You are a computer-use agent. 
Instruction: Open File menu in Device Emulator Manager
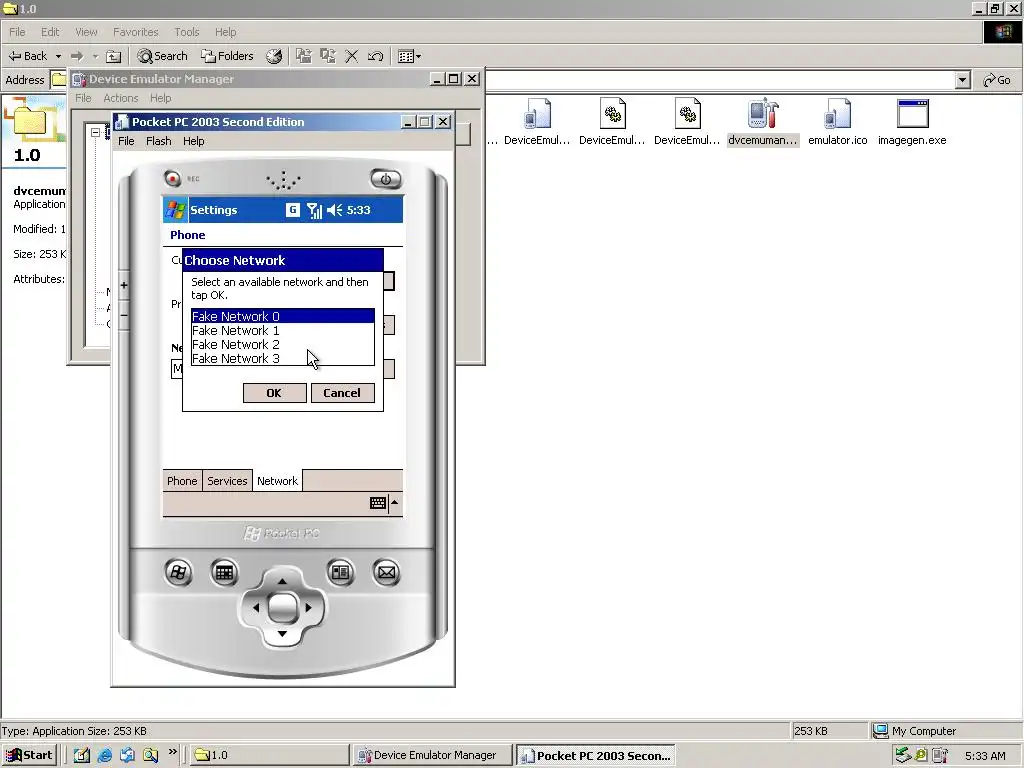coord(84,98)
